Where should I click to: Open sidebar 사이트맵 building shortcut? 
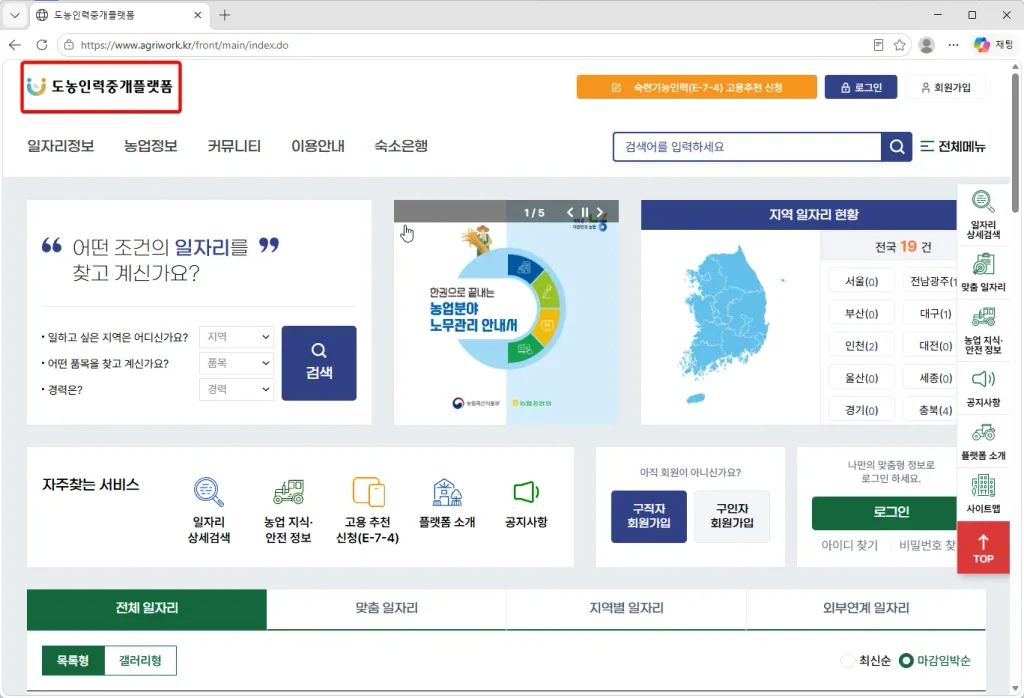pyautogui.click(x=983, y=494)
